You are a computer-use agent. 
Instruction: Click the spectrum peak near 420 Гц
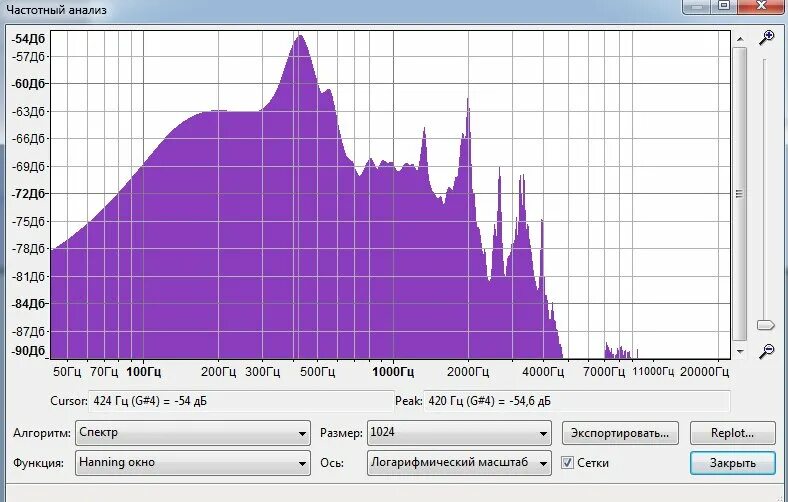300,36
